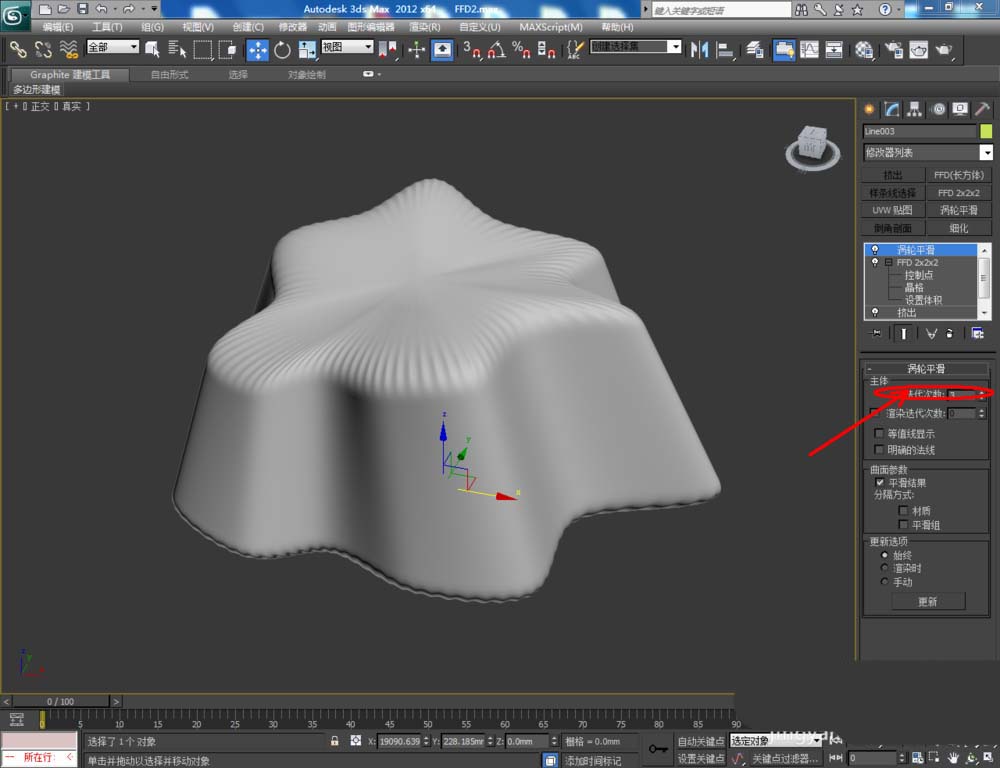Collapse the 涡轮平滑 rollout header
1000x768 pixels.
pyautogui.click(x=926, y=369)
